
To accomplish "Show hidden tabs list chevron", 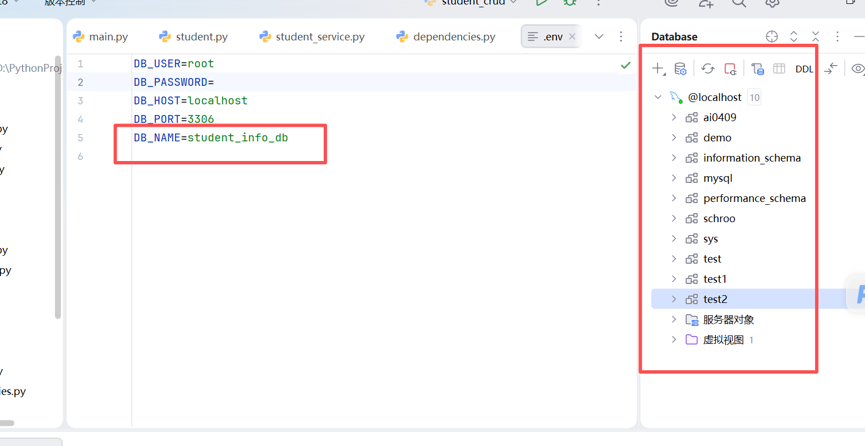I will [x=599, y=37].
